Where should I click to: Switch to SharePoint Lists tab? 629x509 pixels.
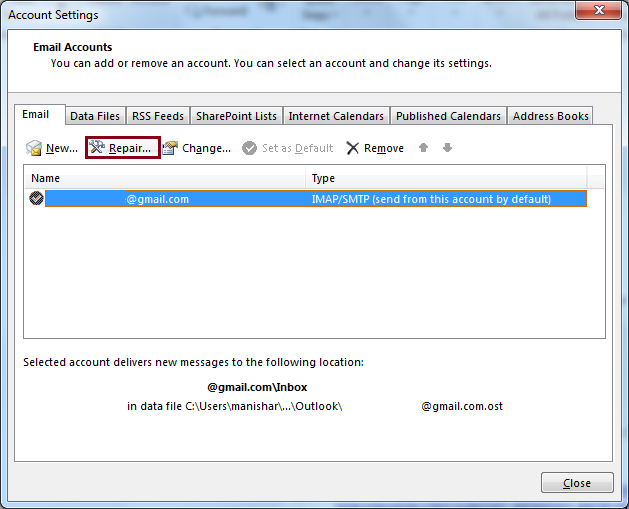click(x=236, y=116)
